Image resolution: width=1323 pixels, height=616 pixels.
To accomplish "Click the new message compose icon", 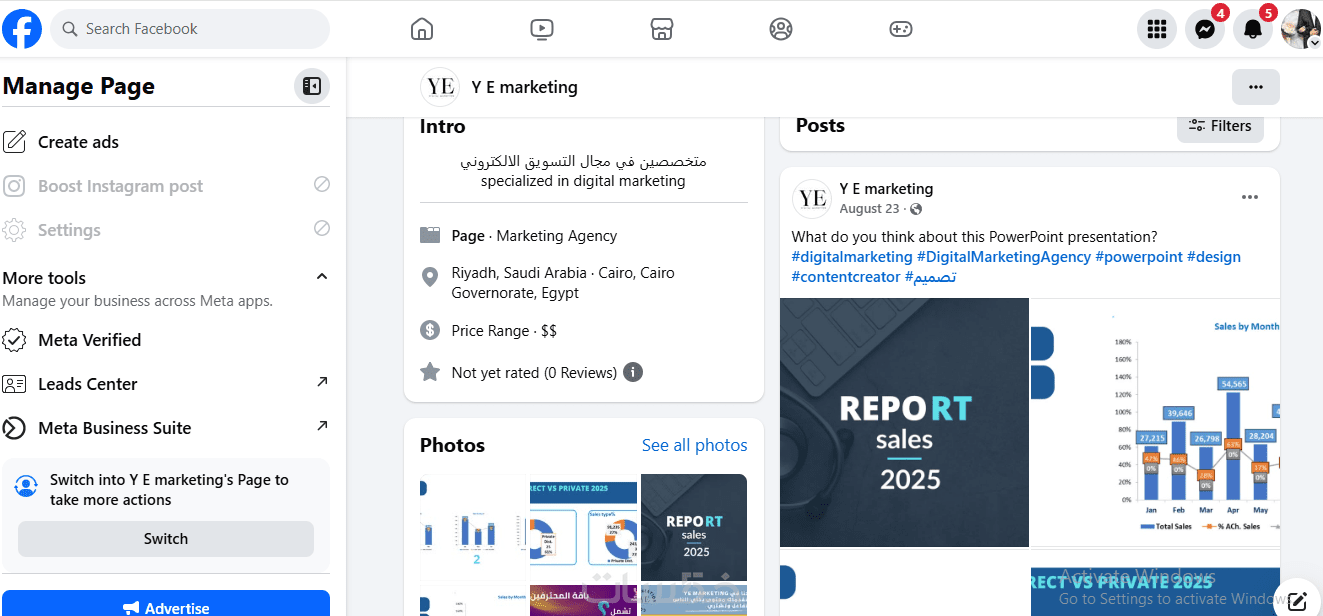I will pyautogui.click(x=1297, y=601).
